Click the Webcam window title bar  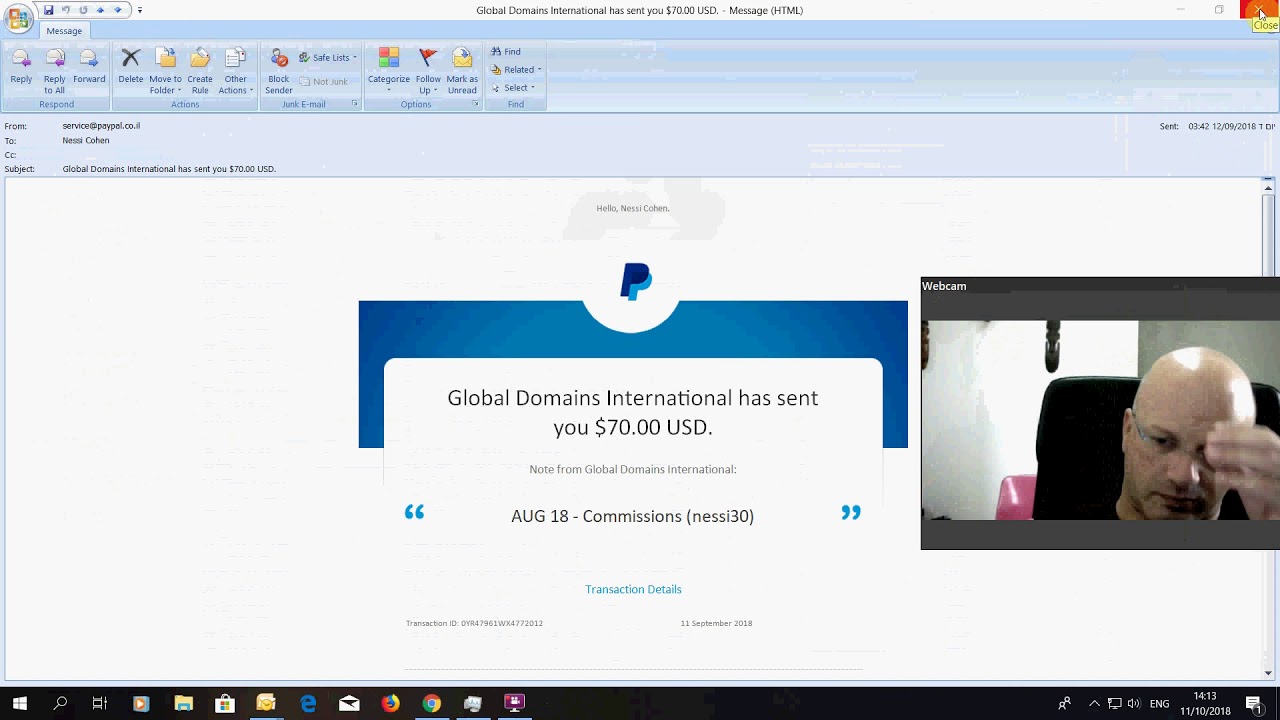pyautogui.click(x=1100, y=286)
